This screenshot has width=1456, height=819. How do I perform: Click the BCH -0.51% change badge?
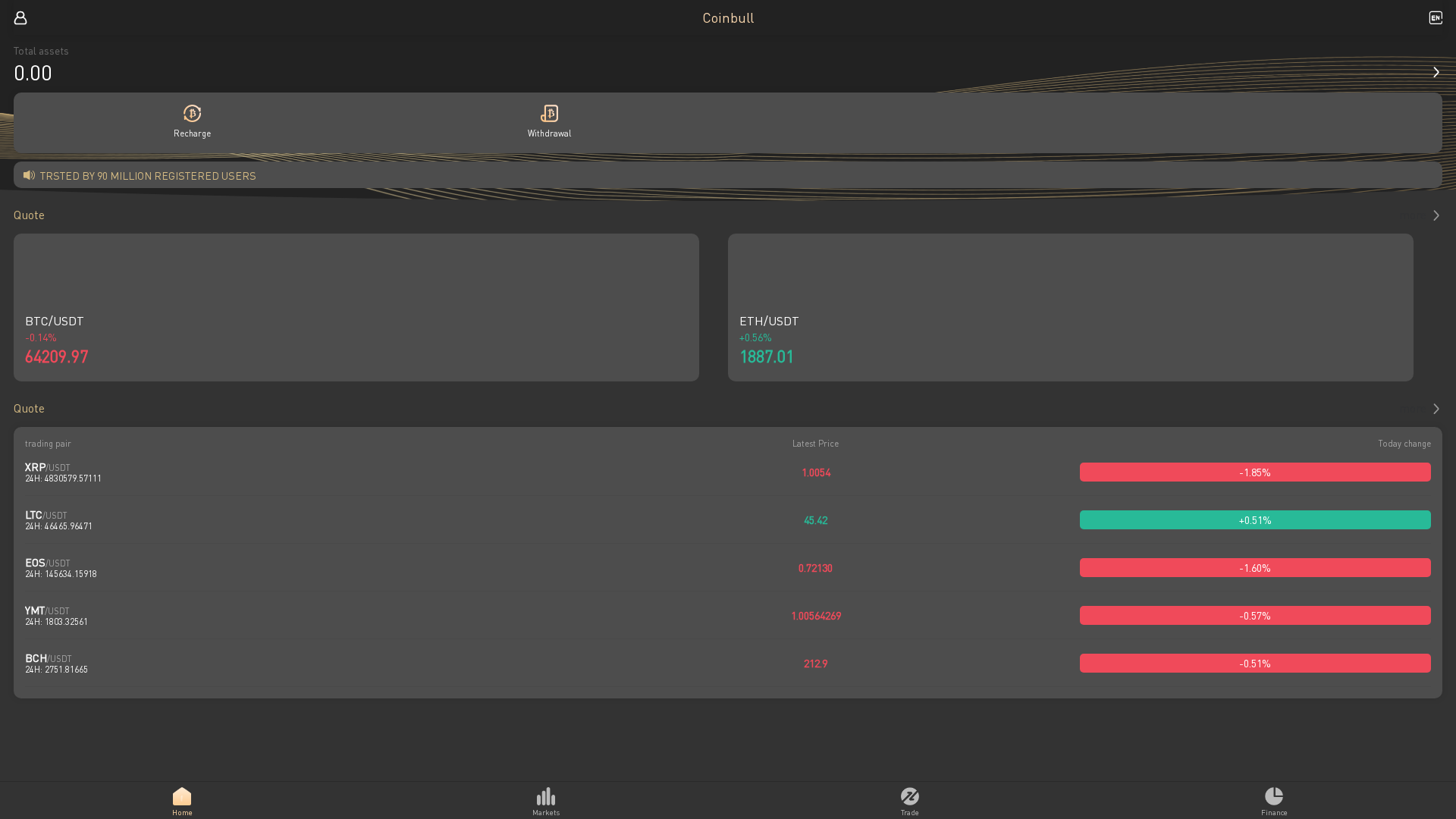point(1255,664)
